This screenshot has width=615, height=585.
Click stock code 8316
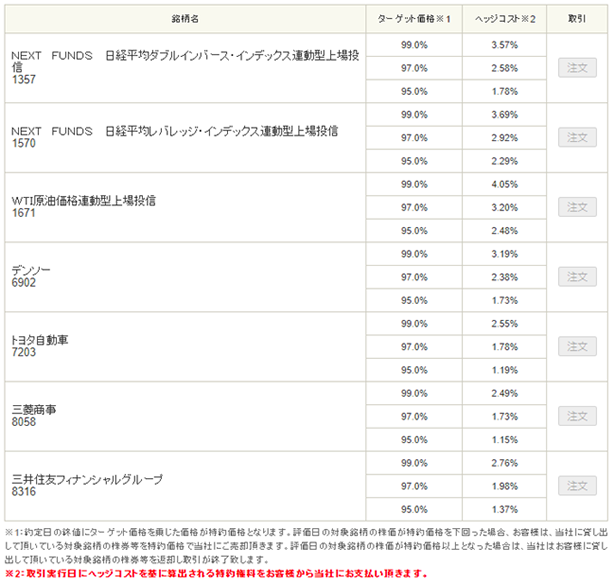pos(24,492)
